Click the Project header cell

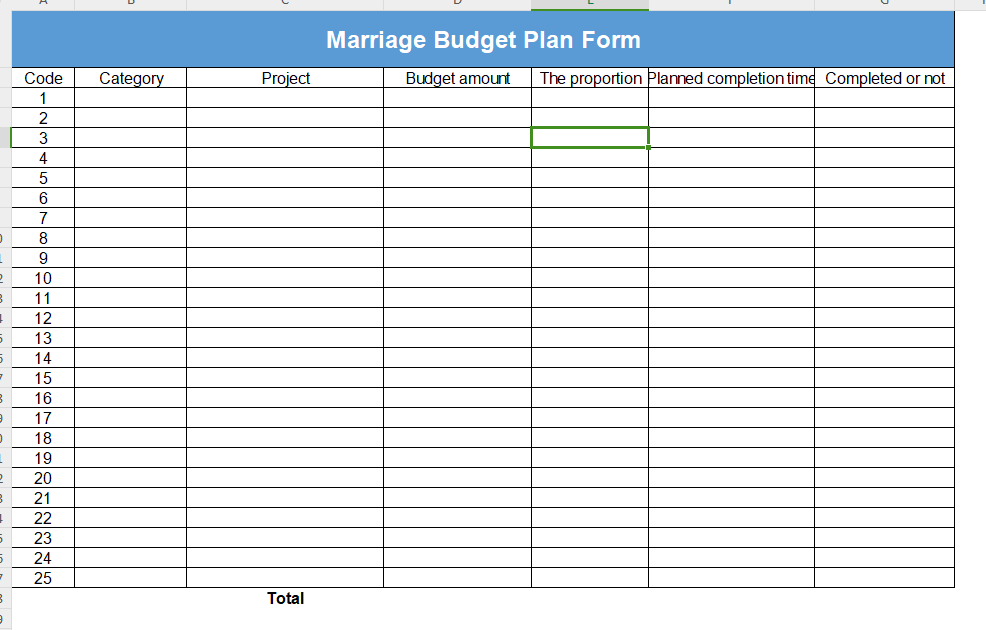point(285,78)
